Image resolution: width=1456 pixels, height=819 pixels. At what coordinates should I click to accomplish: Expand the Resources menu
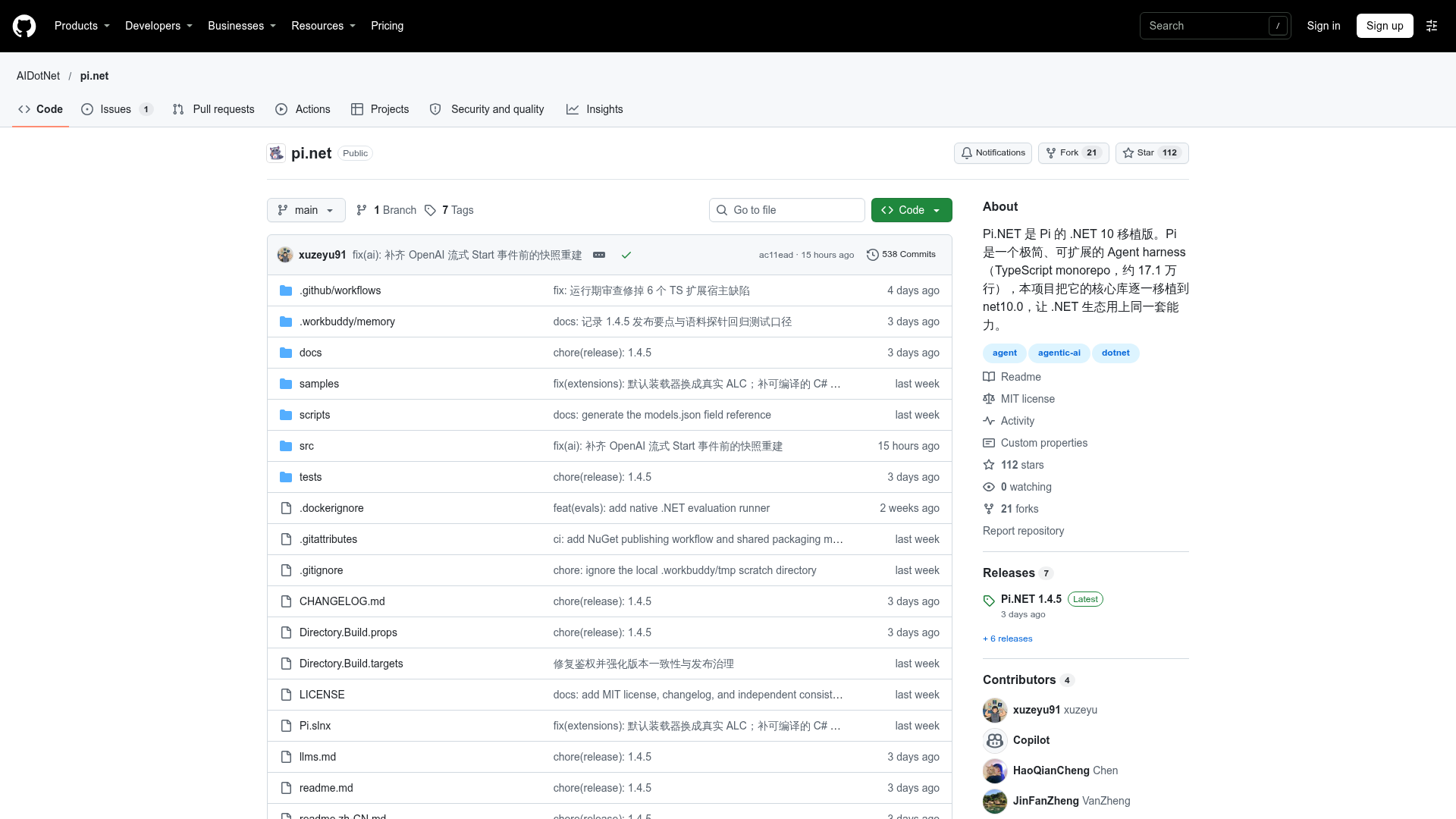pyautogui.click(x=323, y=26)
